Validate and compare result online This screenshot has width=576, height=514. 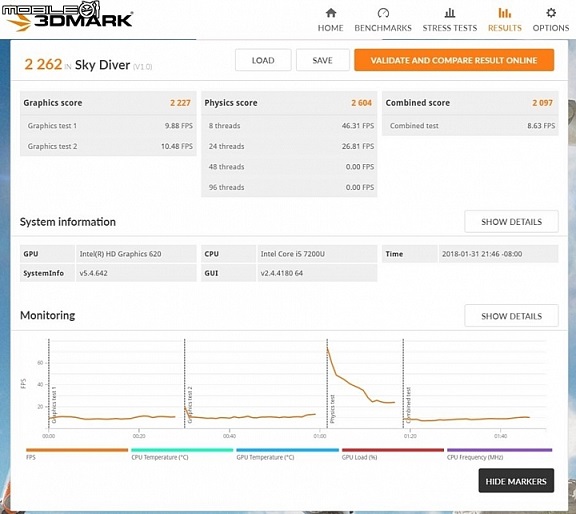[x=454, y=60]
